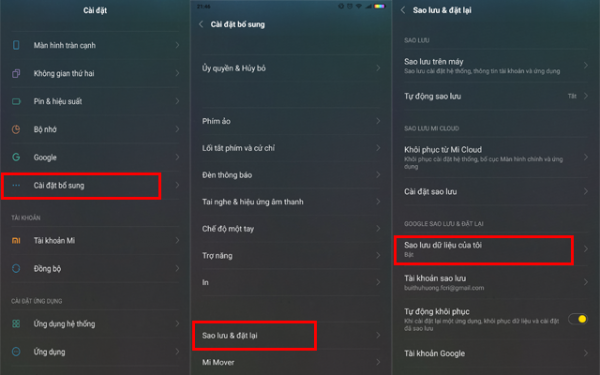
Task: Go back from Sao lưu & đặt lại screen
Action: [403, 10]
